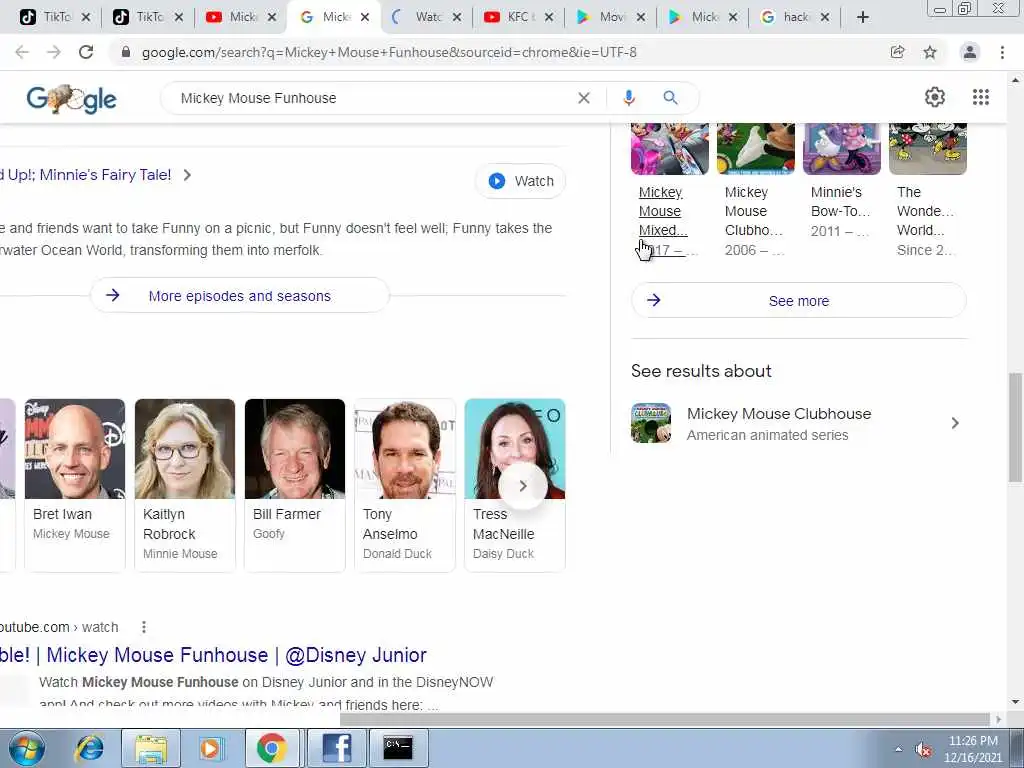View the site lock icon in address bar
This screenshot has height=768, width=1024.
click(126, 52)
